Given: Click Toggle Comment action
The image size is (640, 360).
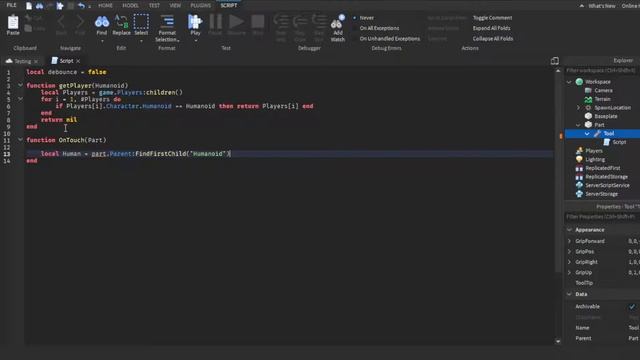Looking at the screenshot, I should pyautogui.click(x=492, y=18).
